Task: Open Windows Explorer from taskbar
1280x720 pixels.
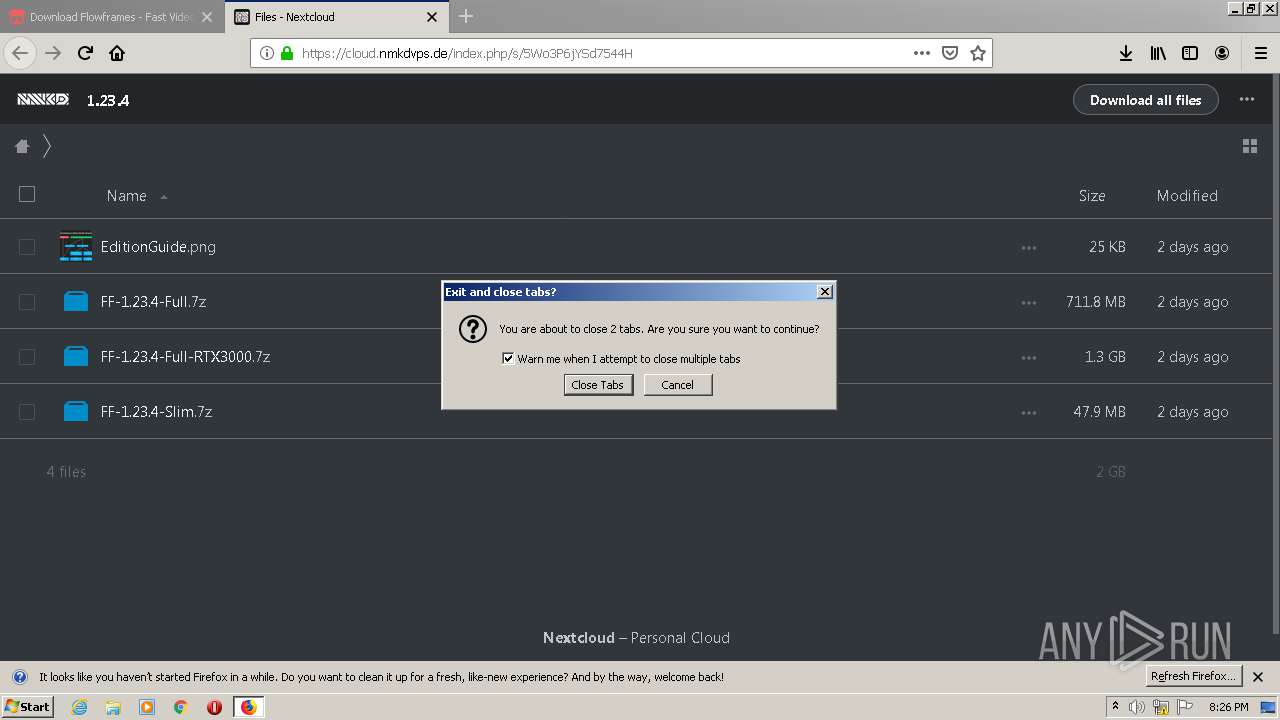Action: 113,707
